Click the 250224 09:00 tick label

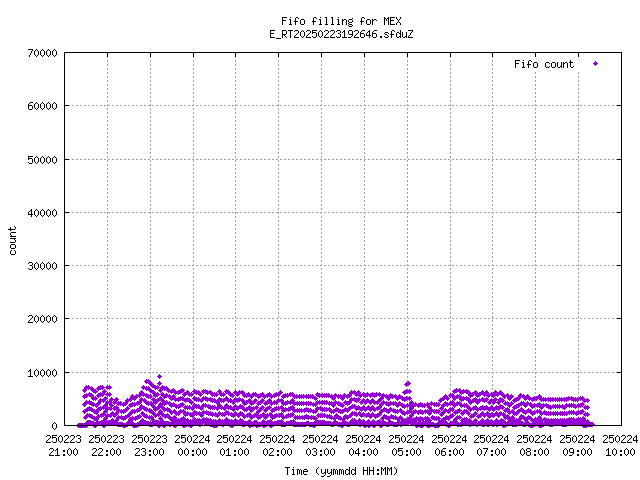click(578, 446)
